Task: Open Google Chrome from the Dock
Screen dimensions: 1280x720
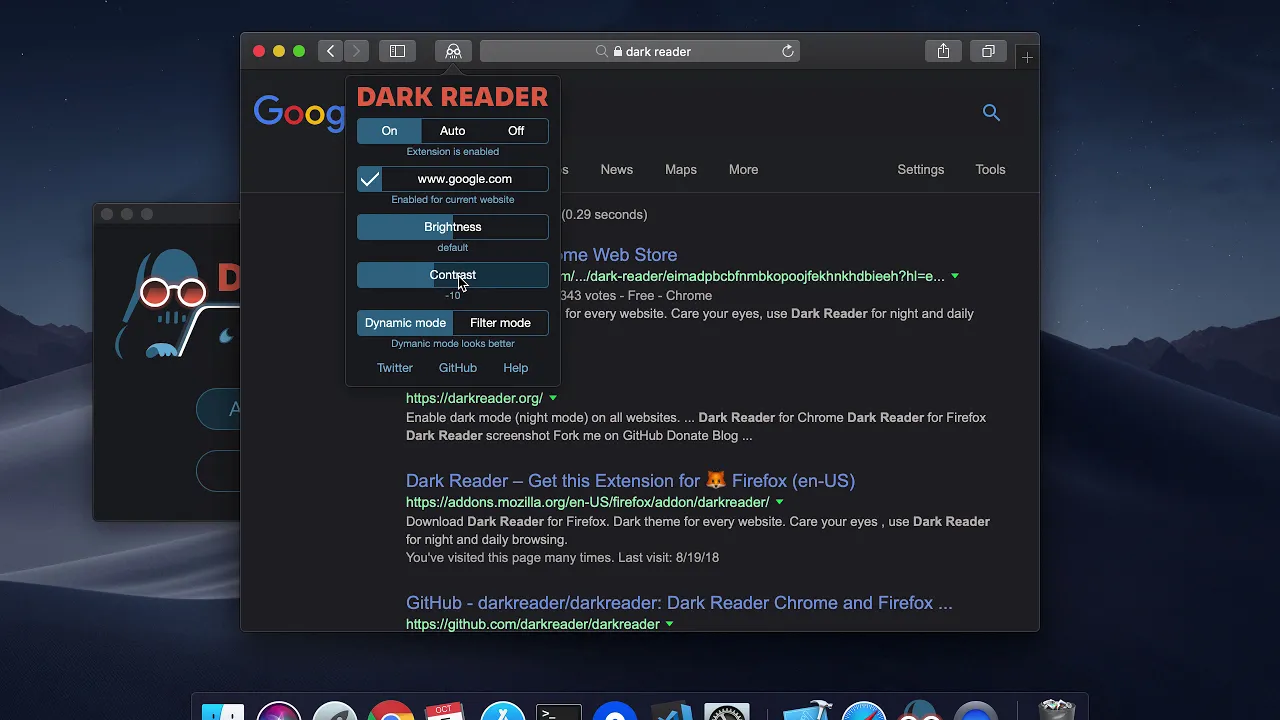Action: (x=391, y=712)
